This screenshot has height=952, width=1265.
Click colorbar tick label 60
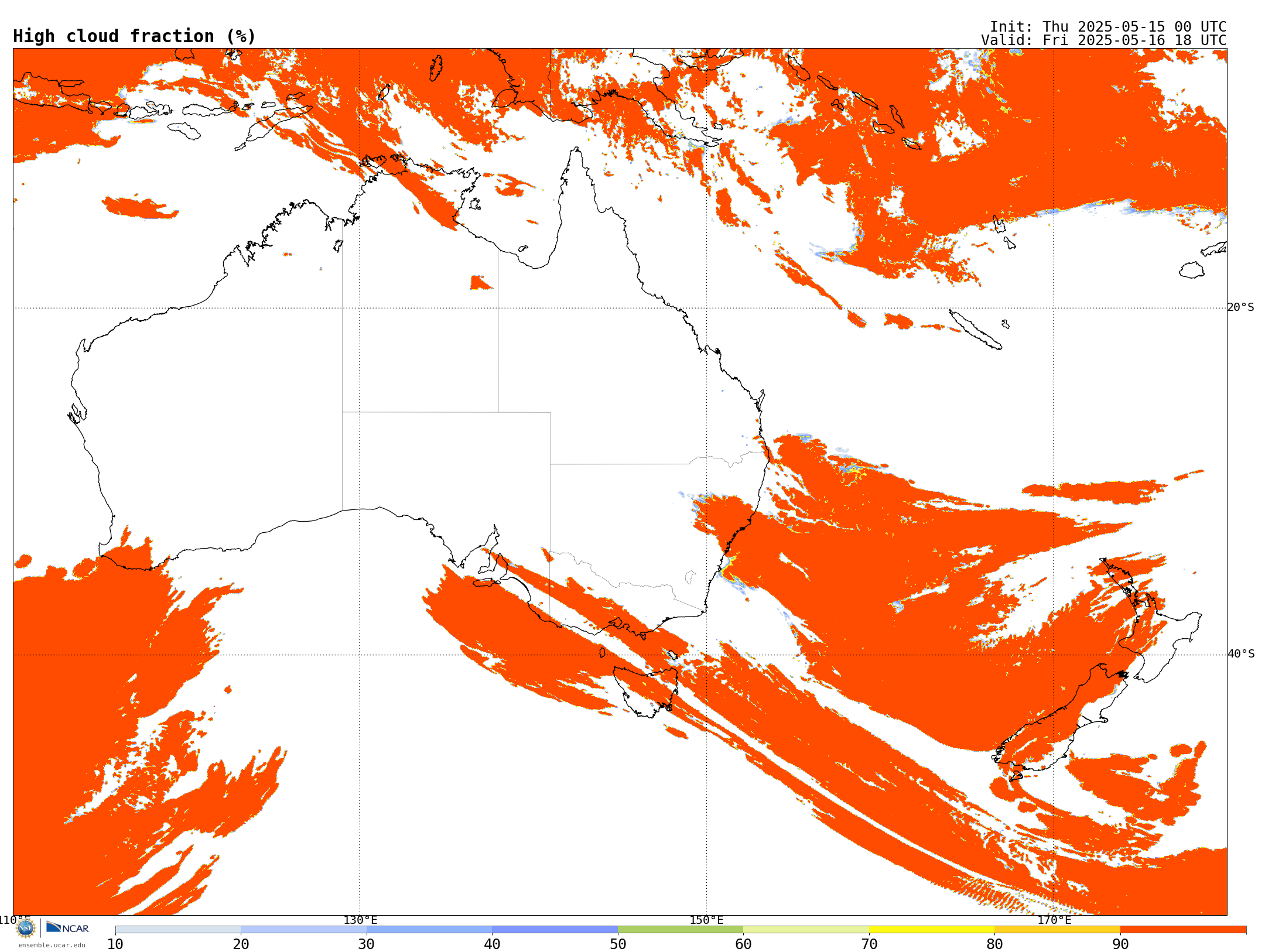743,944
